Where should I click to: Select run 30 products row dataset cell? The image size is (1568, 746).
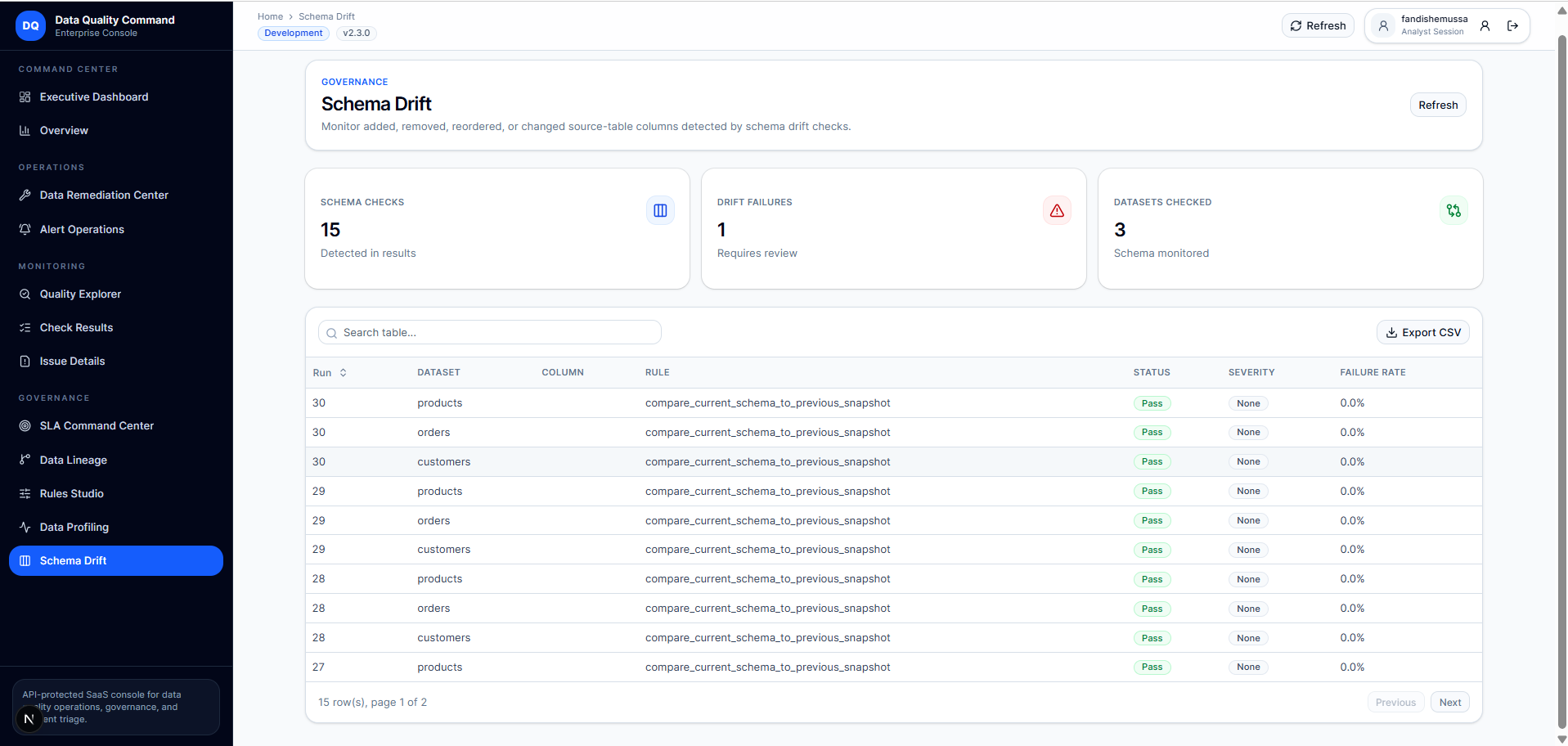coord(440,402)
